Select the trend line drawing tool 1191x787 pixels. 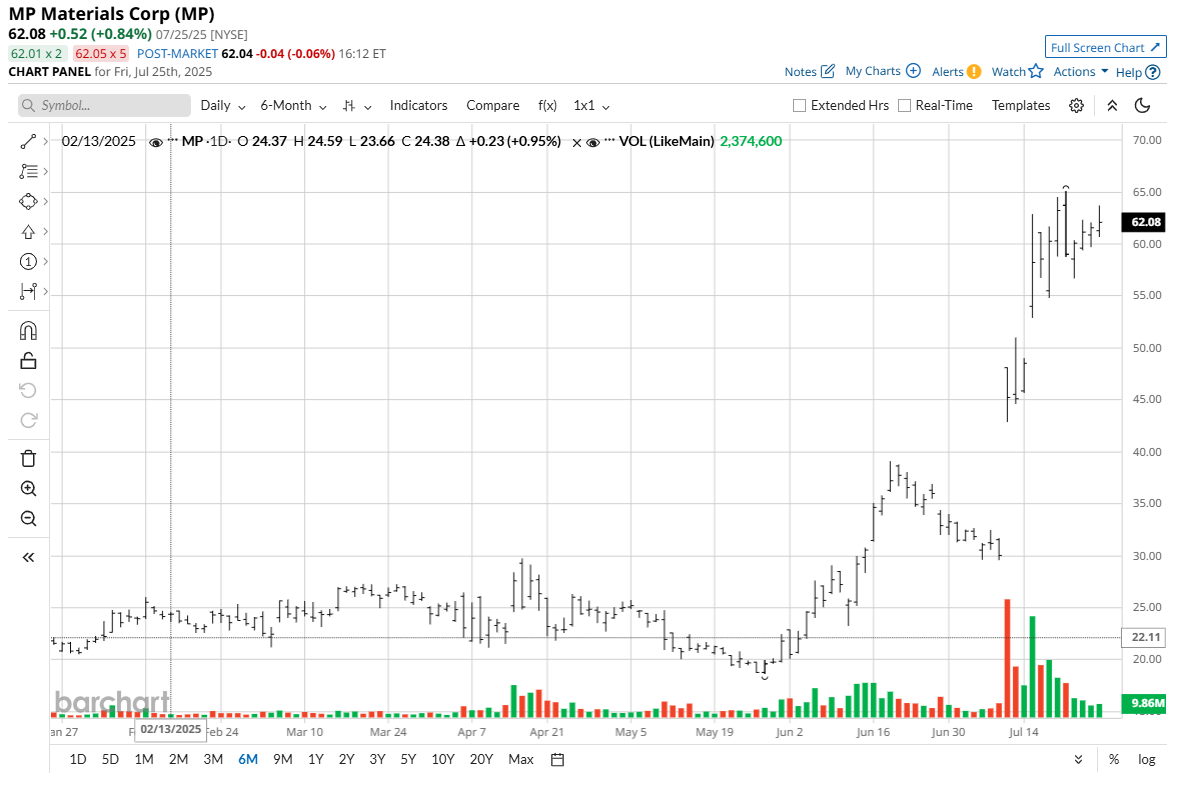28,142
